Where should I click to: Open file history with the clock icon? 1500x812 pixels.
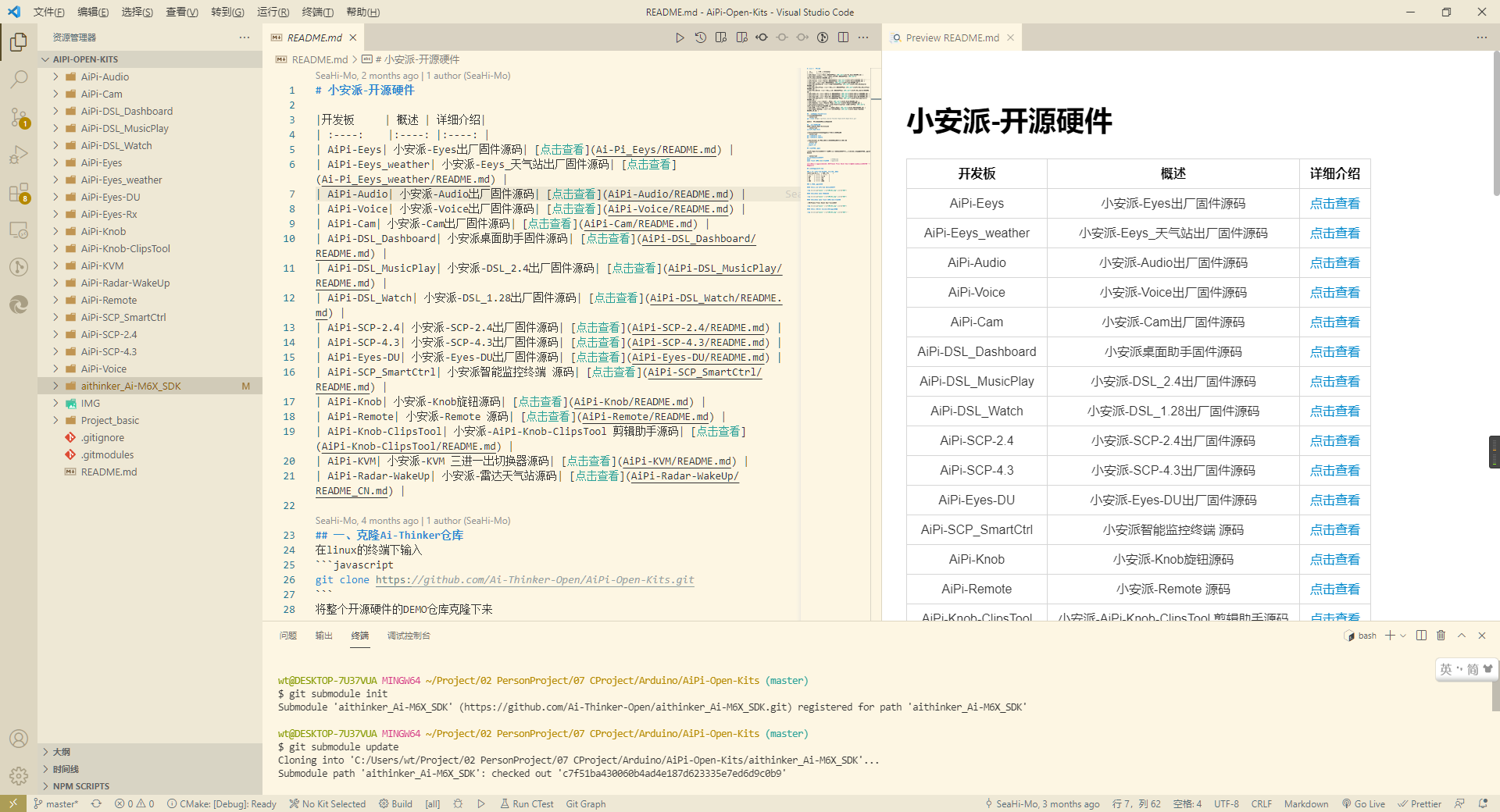click(700, 37)
